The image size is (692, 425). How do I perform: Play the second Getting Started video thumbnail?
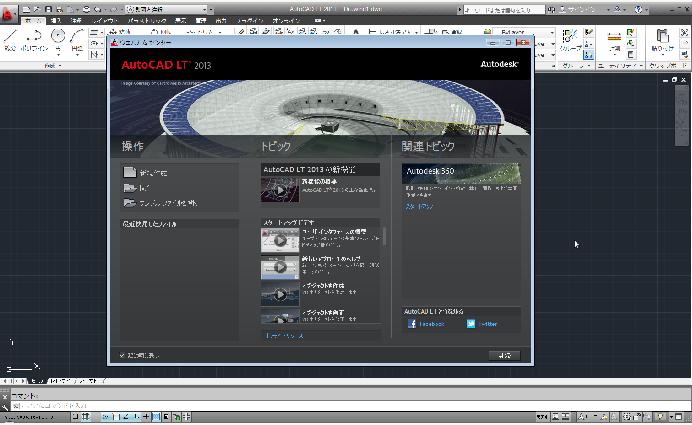[x=280, y=267]
